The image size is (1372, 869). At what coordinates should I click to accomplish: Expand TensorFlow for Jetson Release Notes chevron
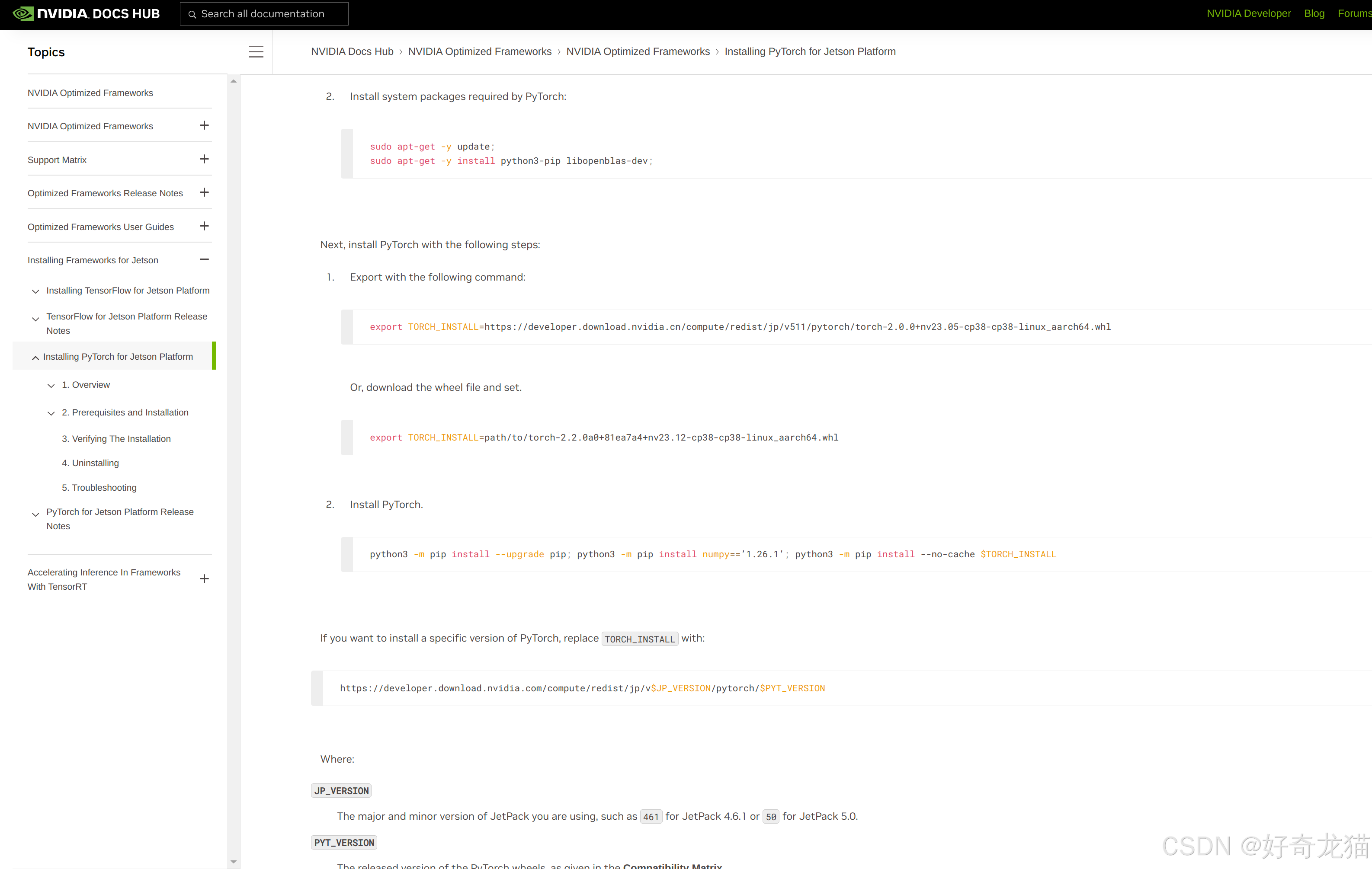tap(35, 319)
